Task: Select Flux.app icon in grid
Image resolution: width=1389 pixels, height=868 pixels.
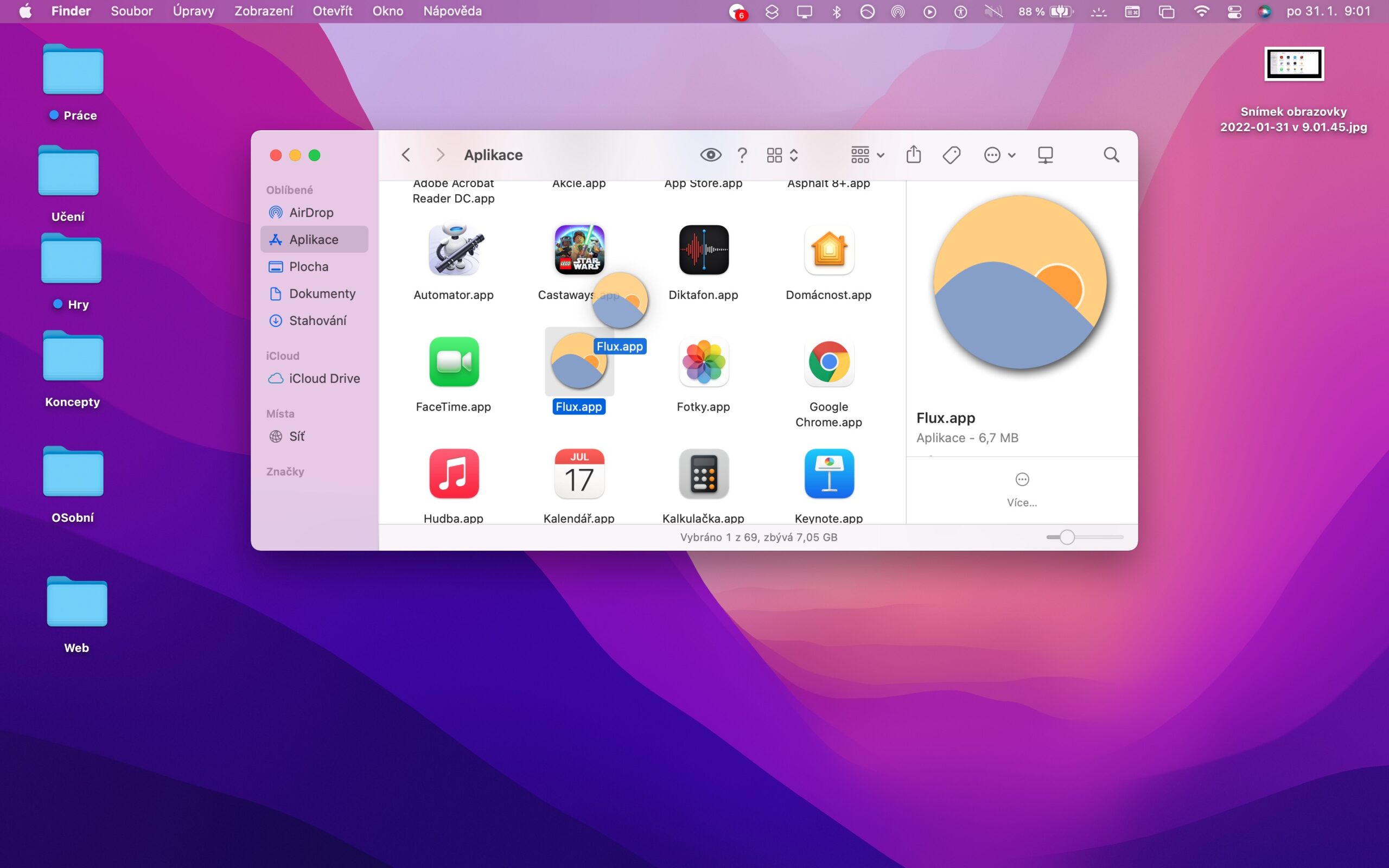Action: click(578, 362)
